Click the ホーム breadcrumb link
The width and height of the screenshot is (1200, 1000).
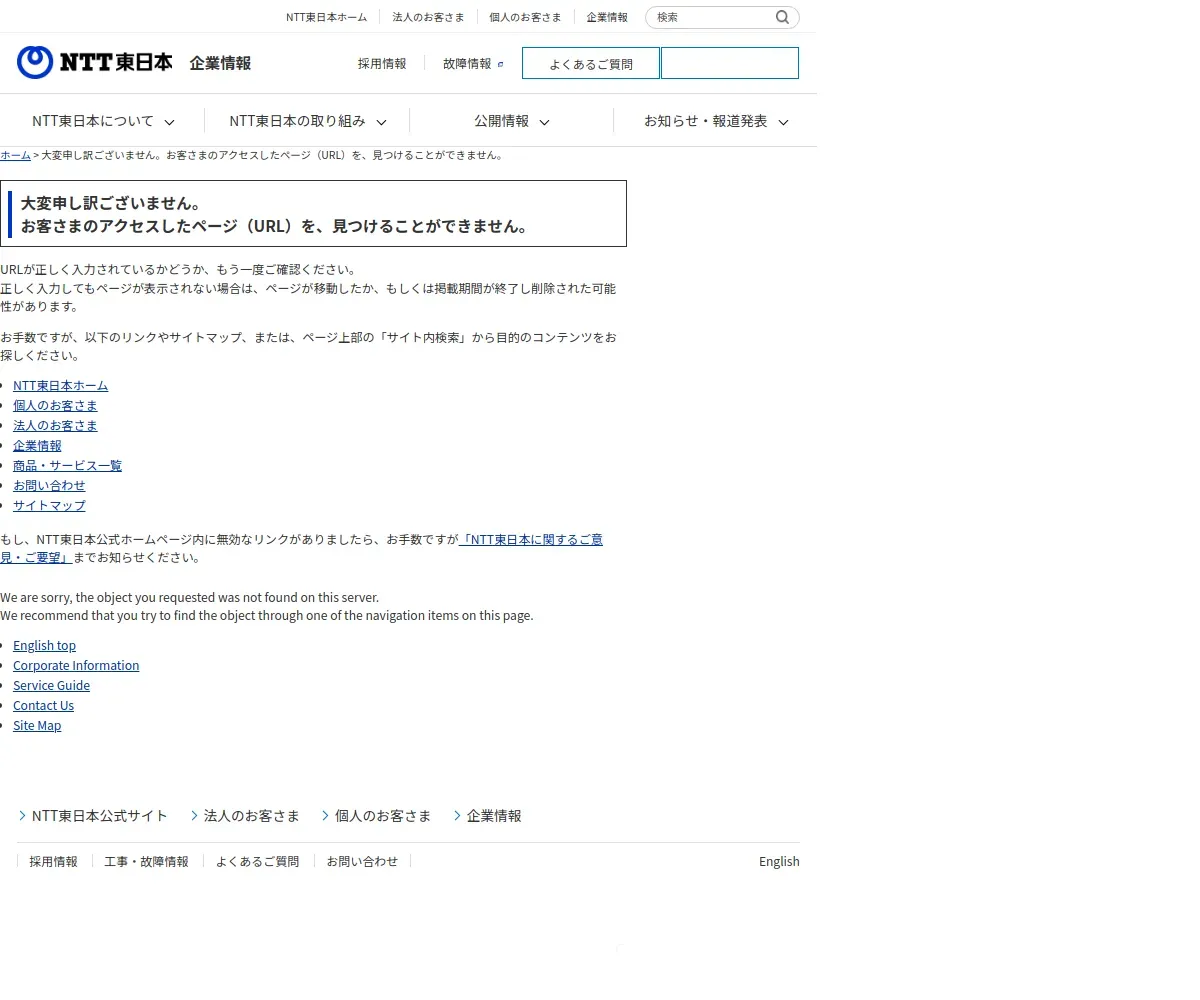tap(15, 155)
